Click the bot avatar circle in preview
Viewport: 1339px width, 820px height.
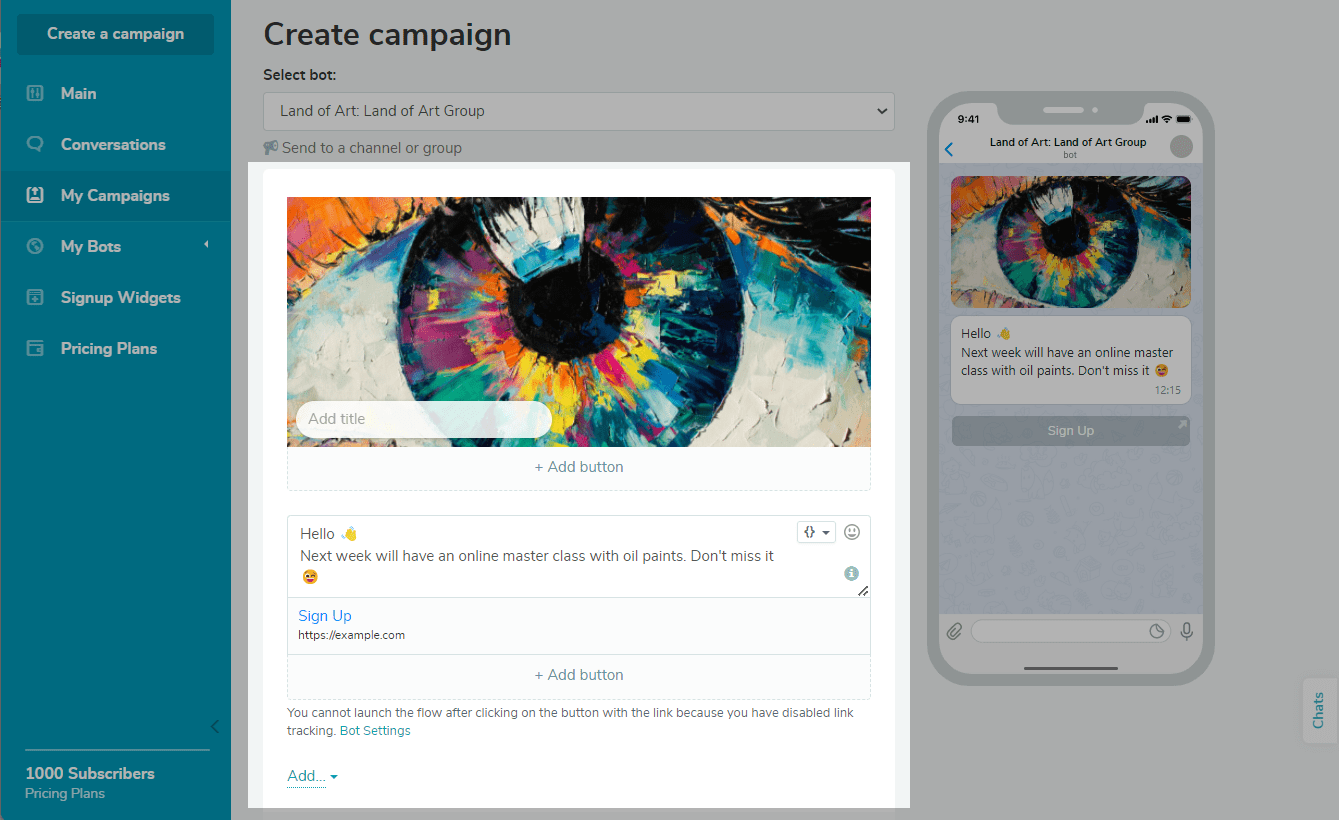click(1181, 147)
